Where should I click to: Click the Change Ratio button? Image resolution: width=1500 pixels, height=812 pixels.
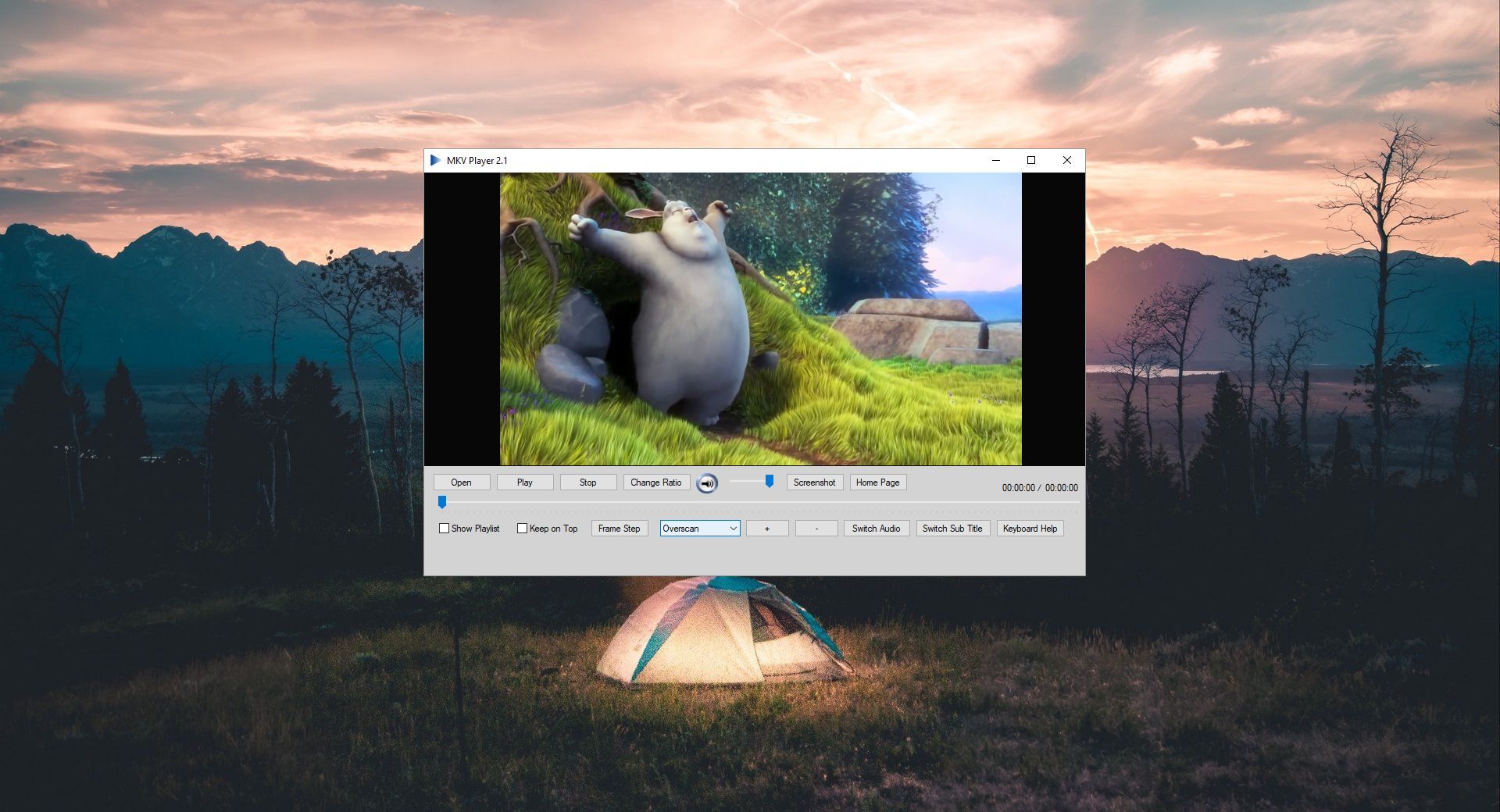tap(655, 483)
